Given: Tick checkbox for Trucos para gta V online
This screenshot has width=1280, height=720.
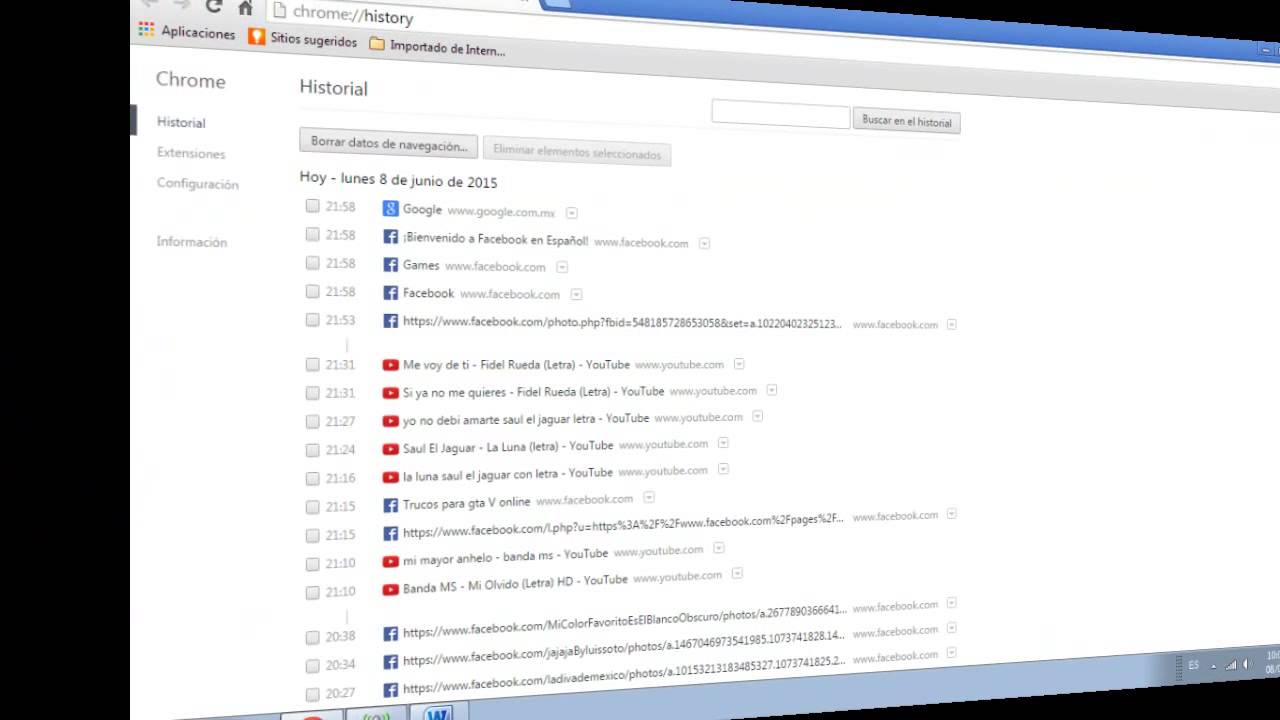Looking at the screenshot, I should click(x=313, y=507).
